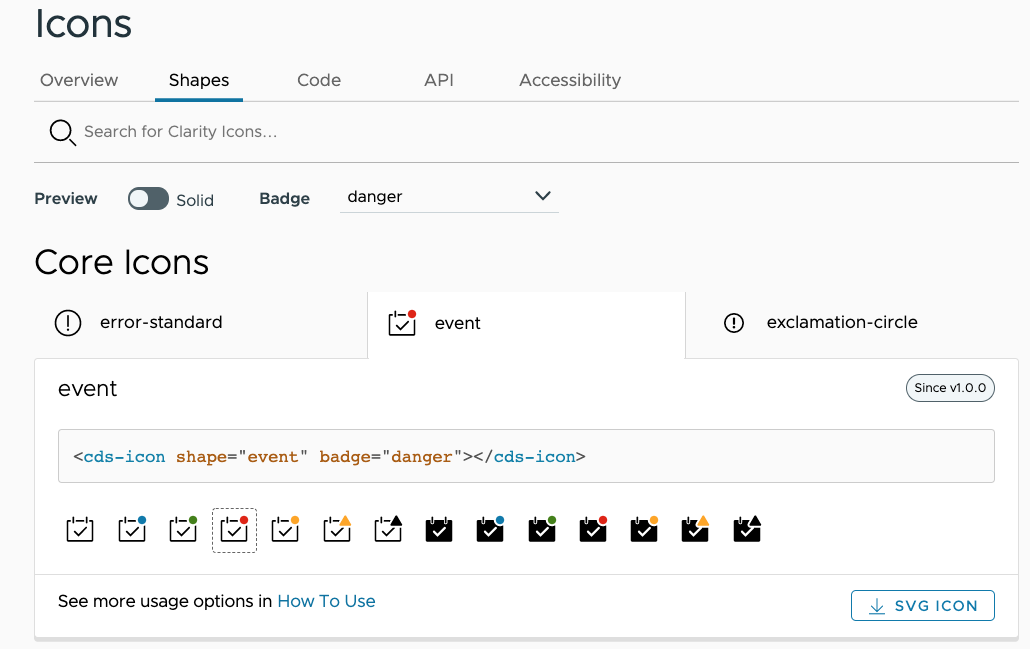Select solid event icon with blue badge

point(491,529)
